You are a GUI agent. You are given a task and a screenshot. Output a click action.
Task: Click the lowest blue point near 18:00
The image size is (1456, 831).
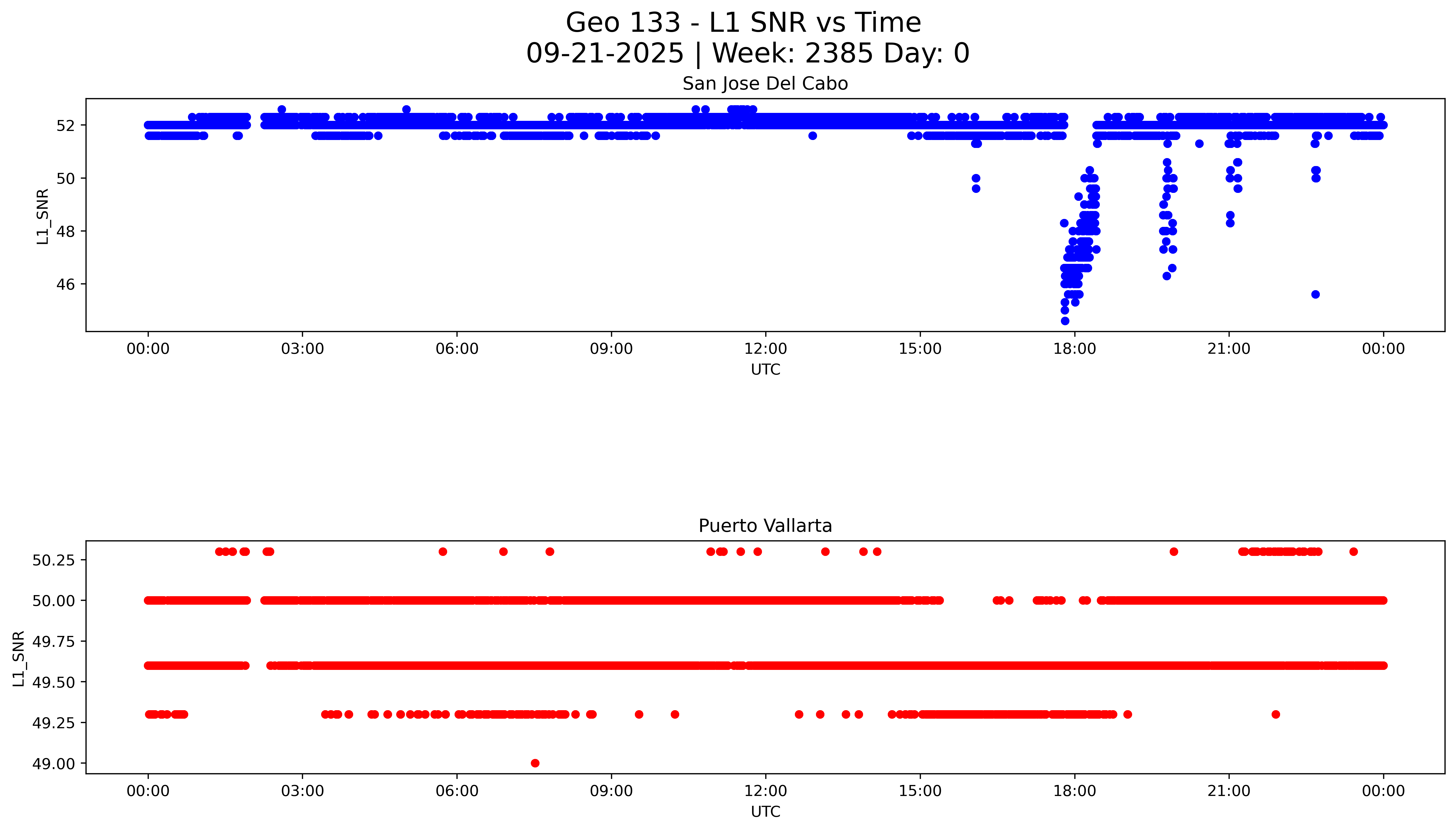(1064, 321)
